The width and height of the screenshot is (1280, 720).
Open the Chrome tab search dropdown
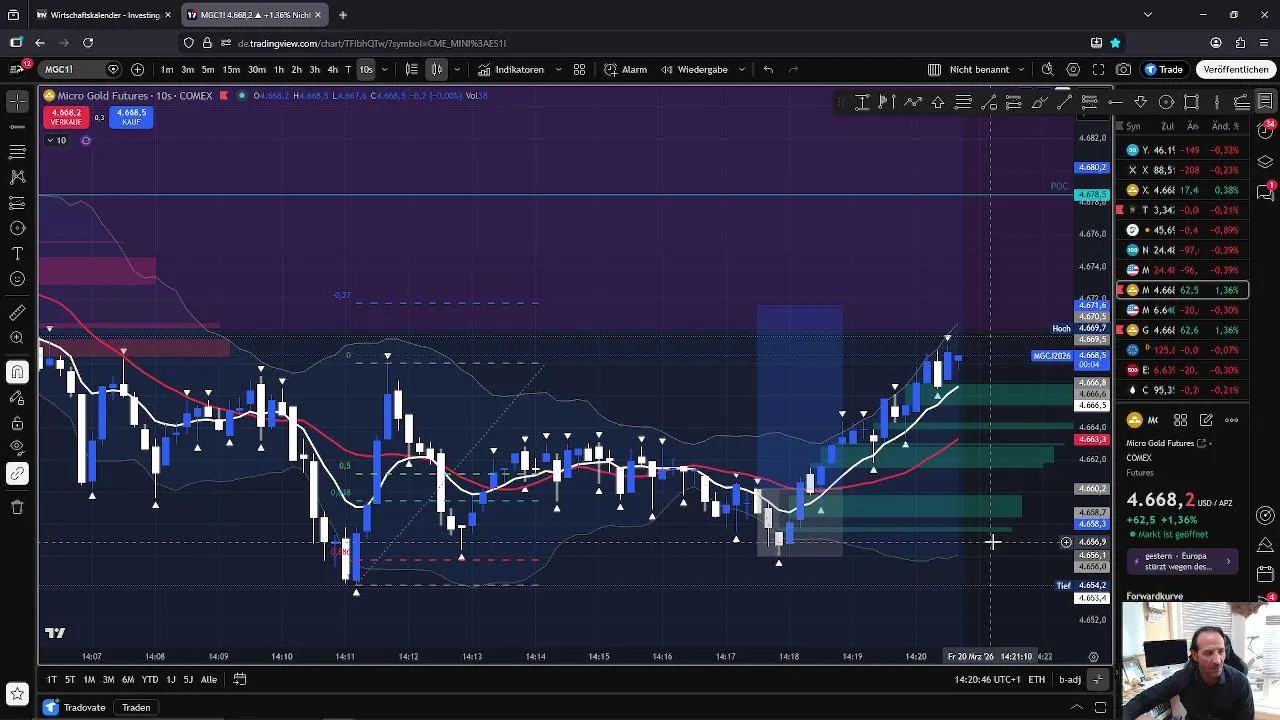[1147, 15]
